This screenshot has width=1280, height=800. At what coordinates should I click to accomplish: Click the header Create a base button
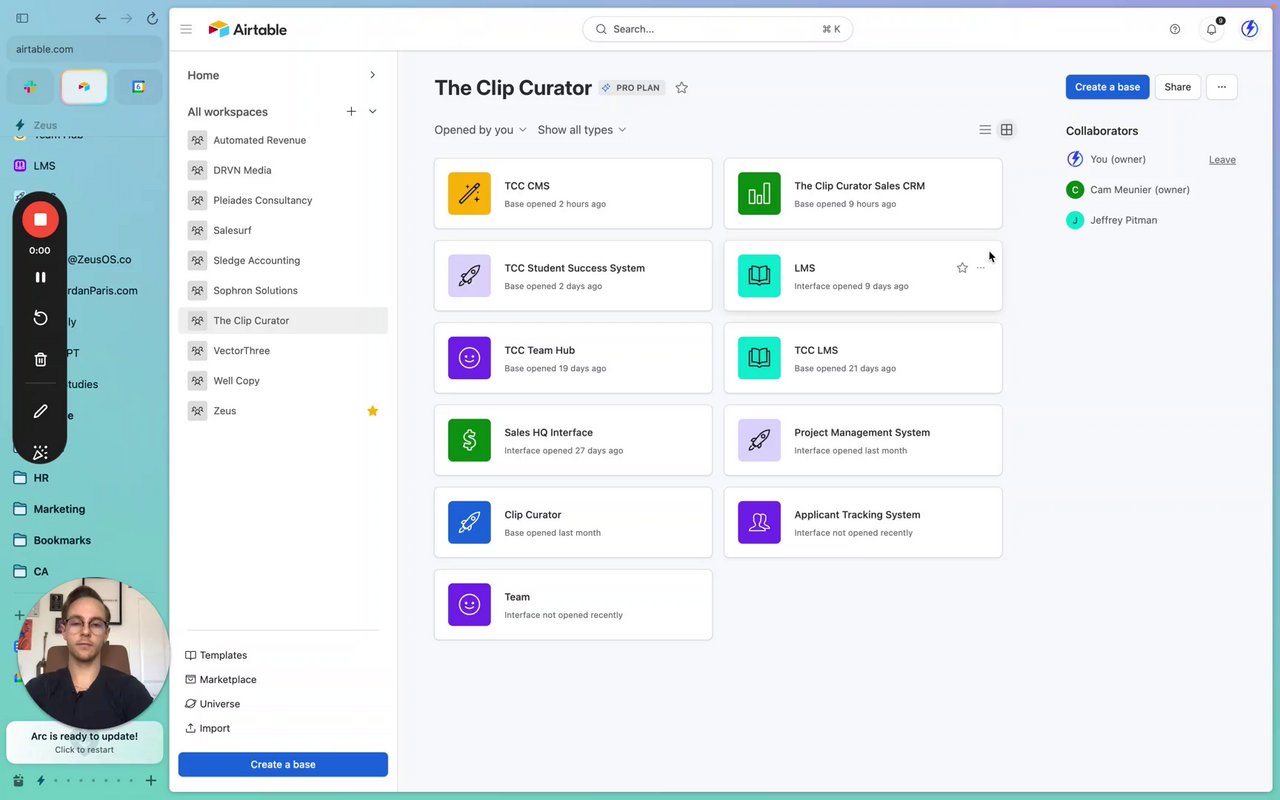point(1107,87)
